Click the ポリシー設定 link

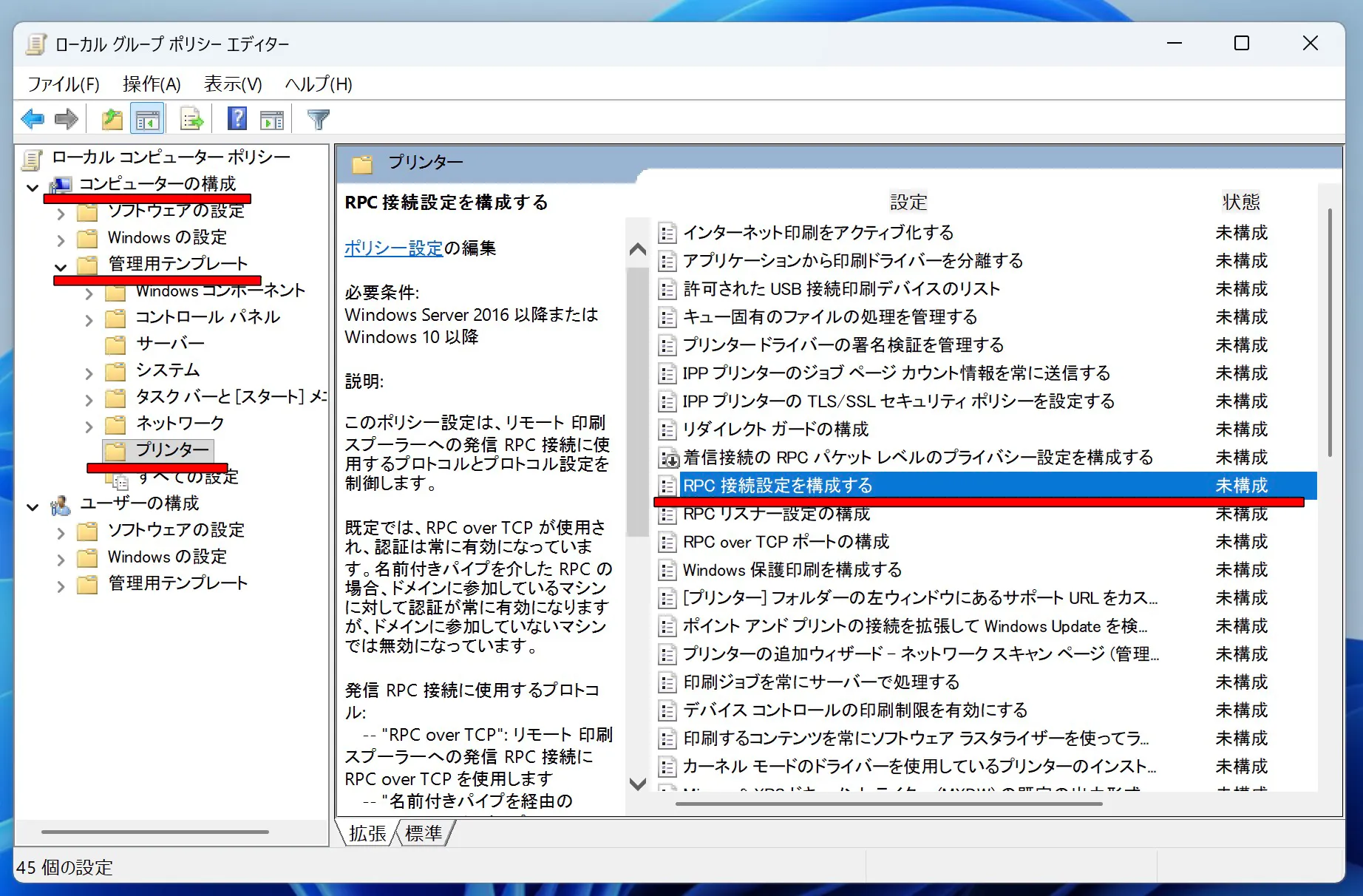tap(393, 248)
